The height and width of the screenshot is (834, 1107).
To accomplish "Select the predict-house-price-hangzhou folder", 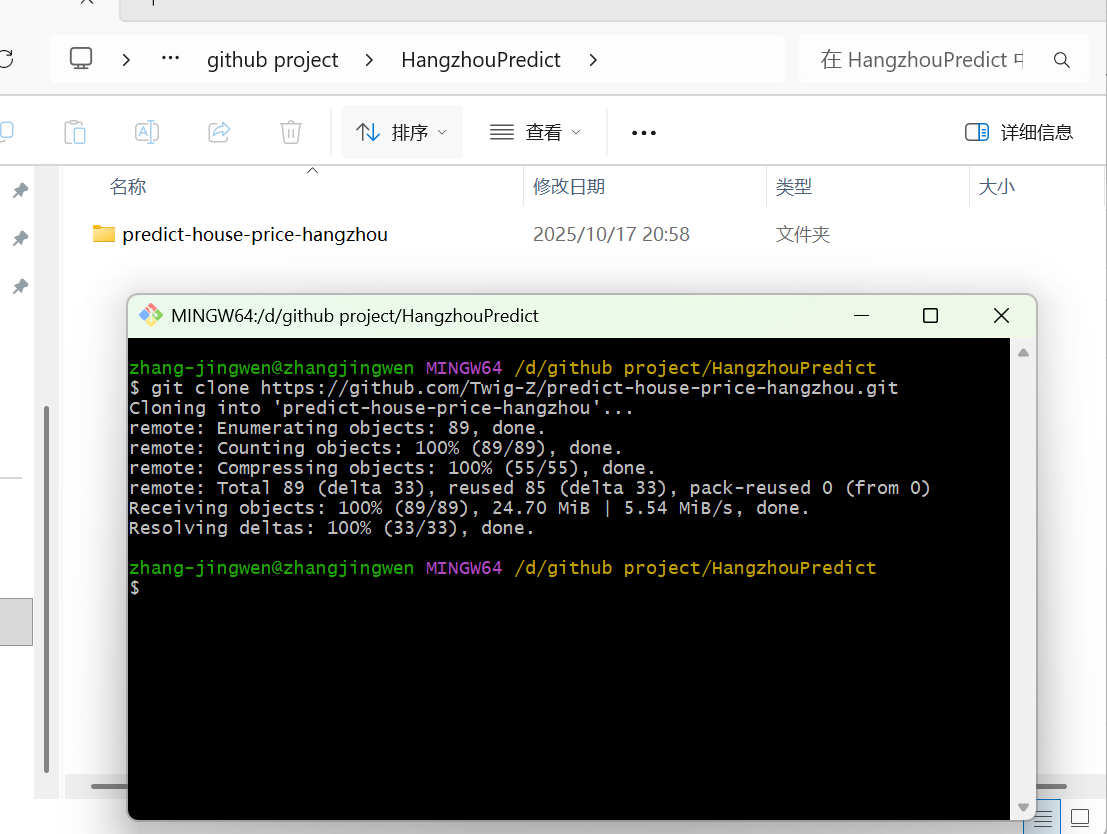I will 255,234.
